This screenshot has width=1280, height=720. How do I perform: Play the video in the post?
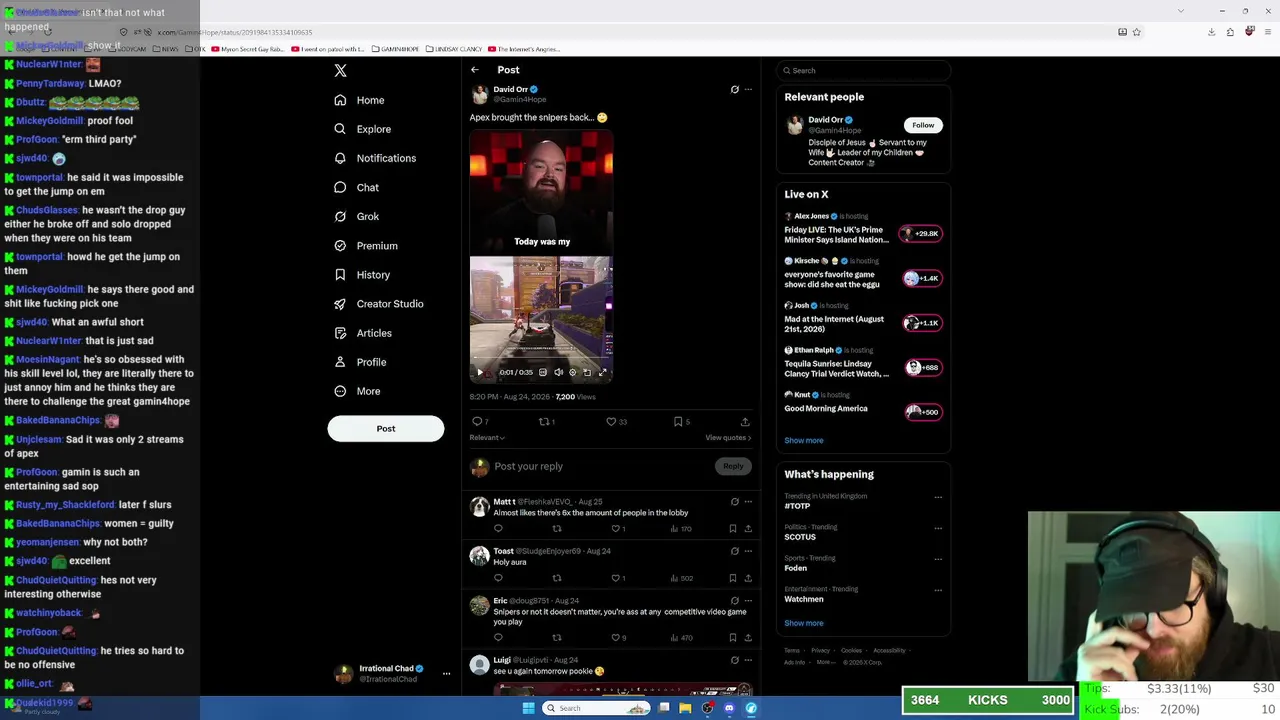480,372
